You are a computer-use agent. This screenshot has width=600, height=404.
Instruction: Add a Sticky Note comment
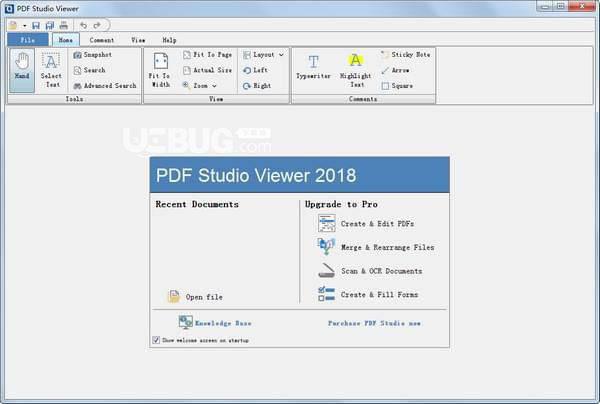click(406, 55)
